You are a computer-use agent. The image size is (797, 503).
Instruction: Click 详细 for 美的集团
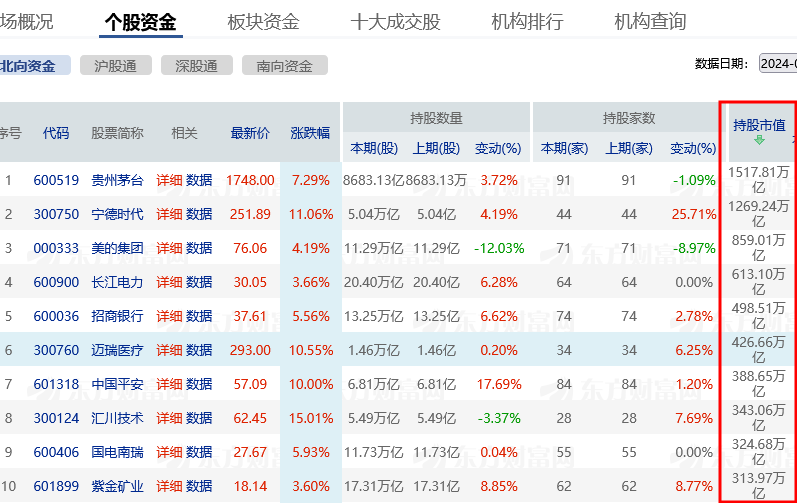169,248
